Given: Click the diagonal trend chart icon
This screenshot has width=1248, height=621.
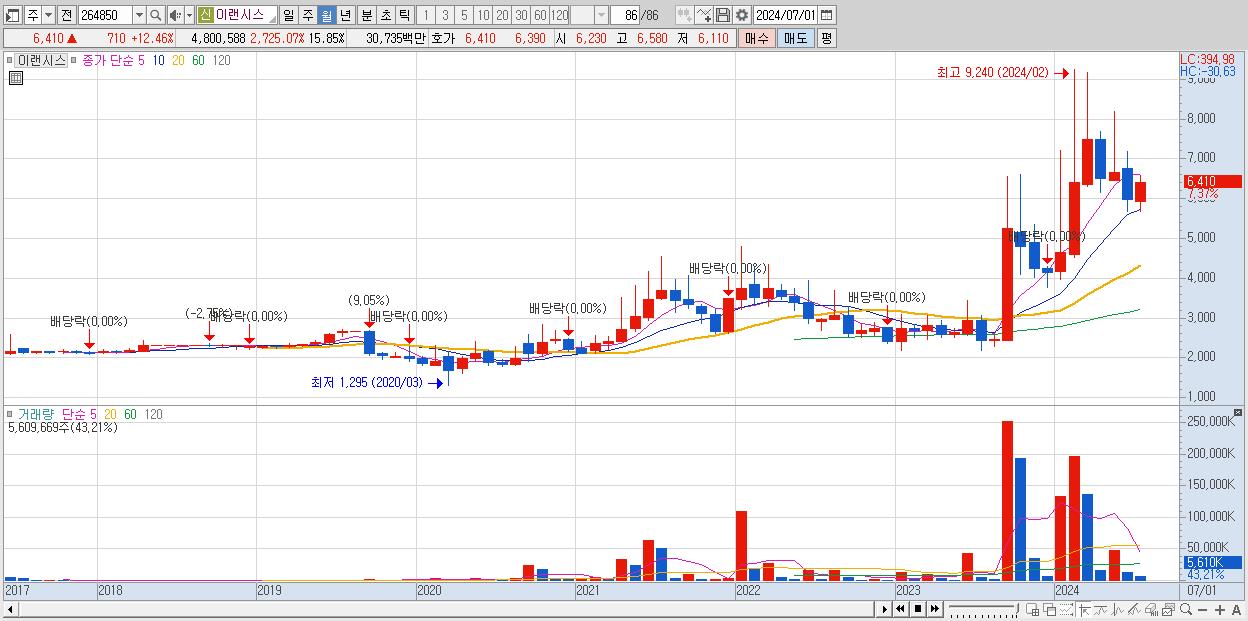Looking at the screenshot, I should tap(1134, 609).
